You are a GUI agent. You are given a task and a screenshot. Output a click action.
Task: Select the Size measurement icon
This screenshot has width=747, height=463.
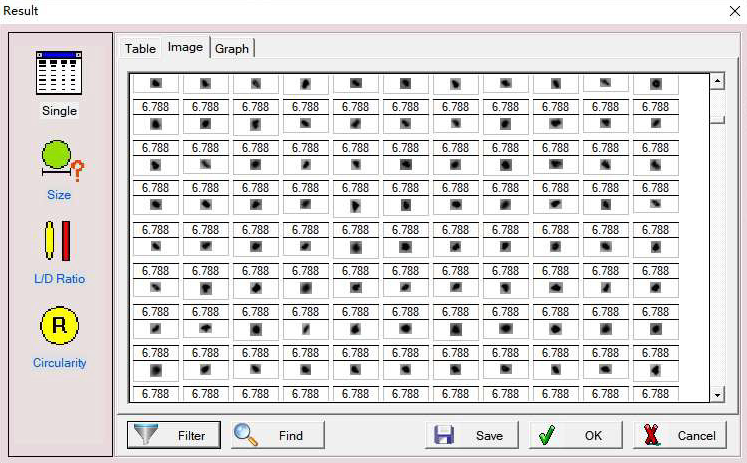click(62, 161)
